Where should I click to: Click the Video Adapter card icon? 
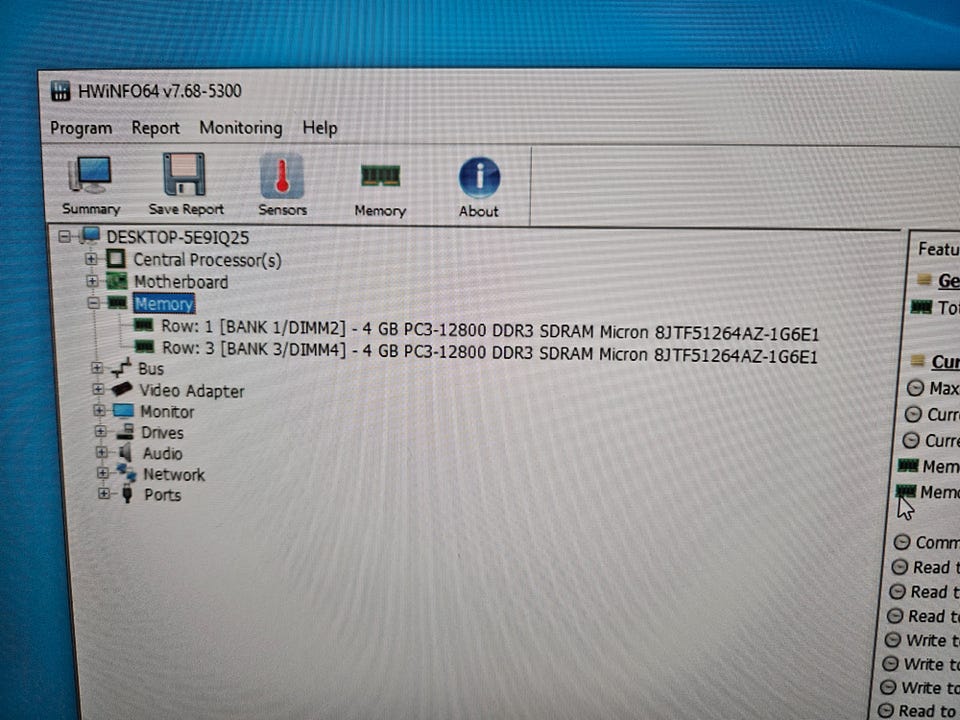tap(122, 389)
